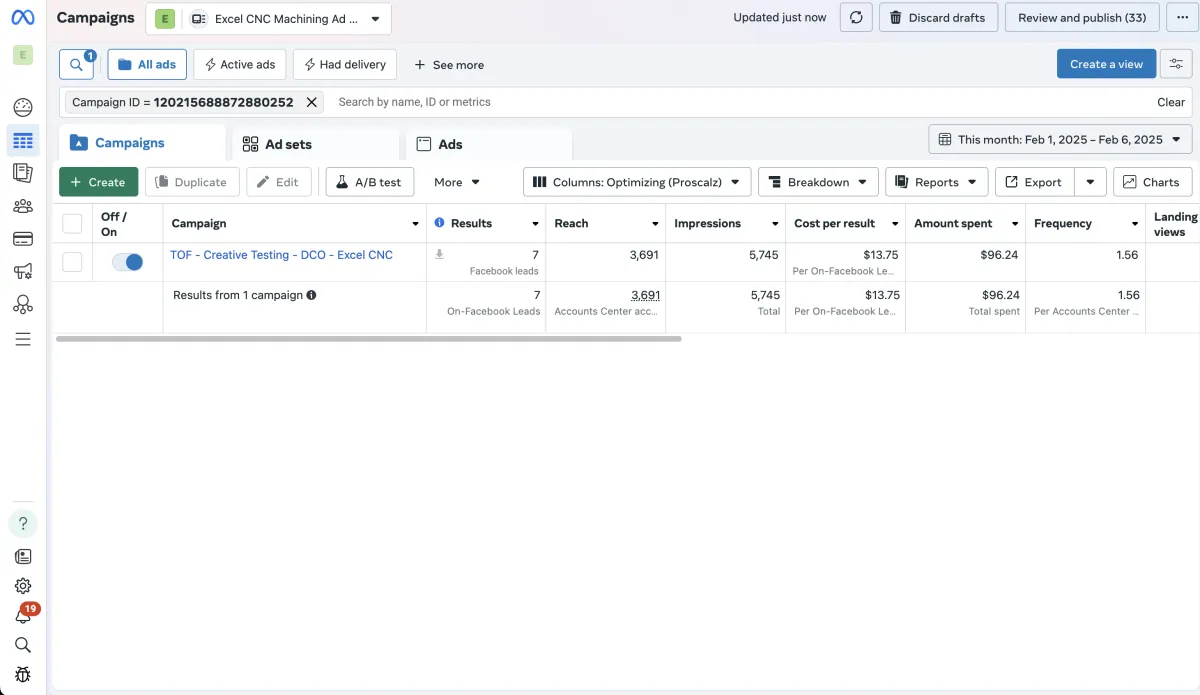This screenshot has height=695, width=1200.
Task: Select the All ads view
Action: [x=147, y=64]
